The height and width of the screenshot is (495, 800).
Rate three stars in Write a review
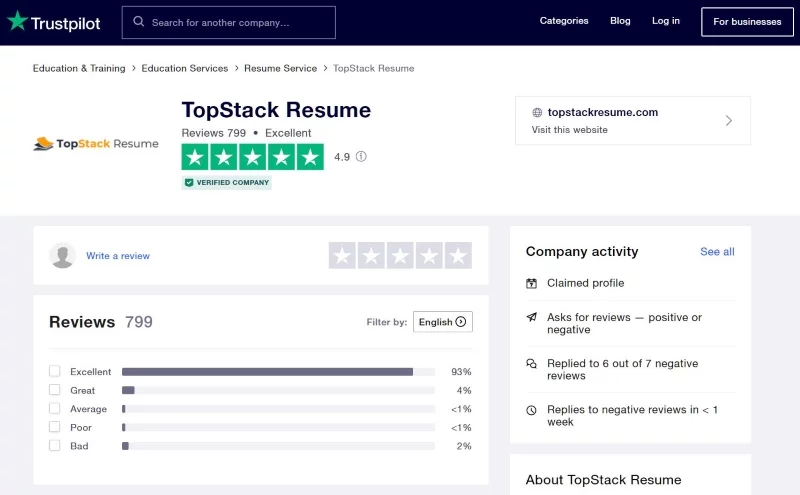point(401,255)
